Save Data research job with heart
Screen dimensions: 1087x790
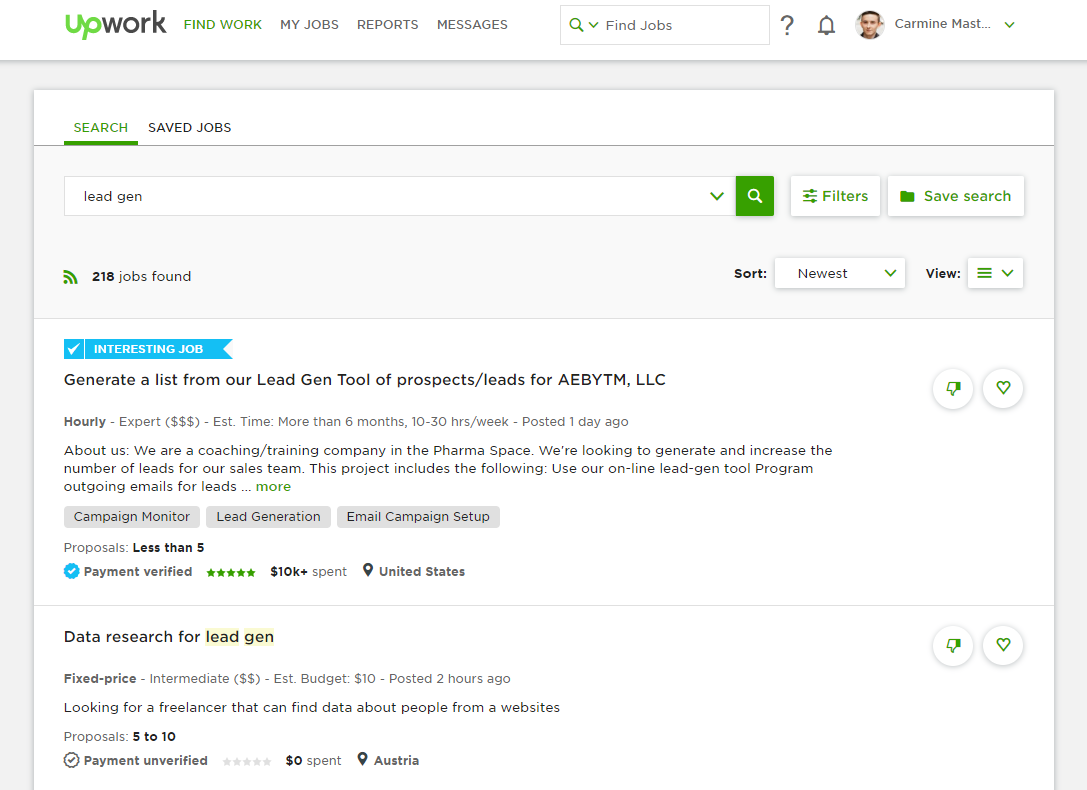coord(1003,645)
